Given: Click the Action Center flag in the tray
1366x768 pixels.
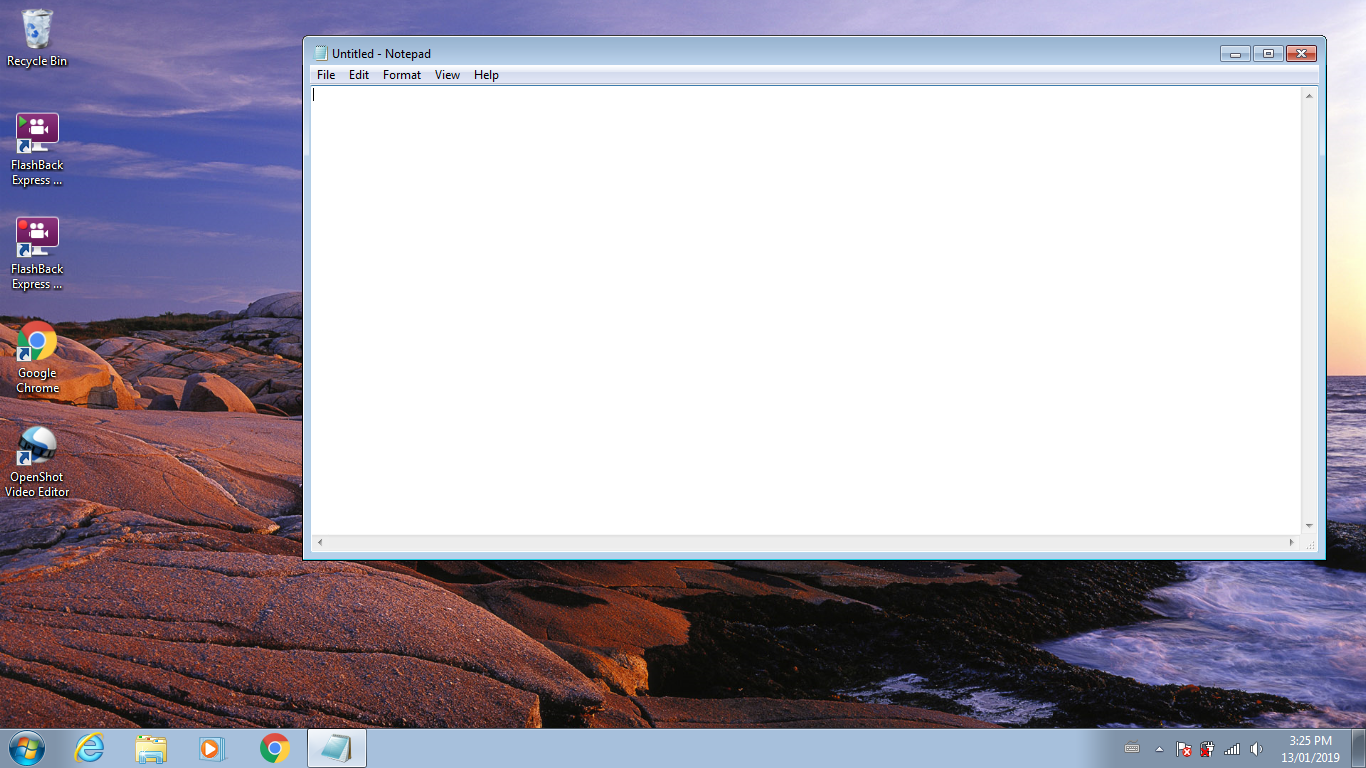Looking at the screenshot, I should coord(1184,748).
